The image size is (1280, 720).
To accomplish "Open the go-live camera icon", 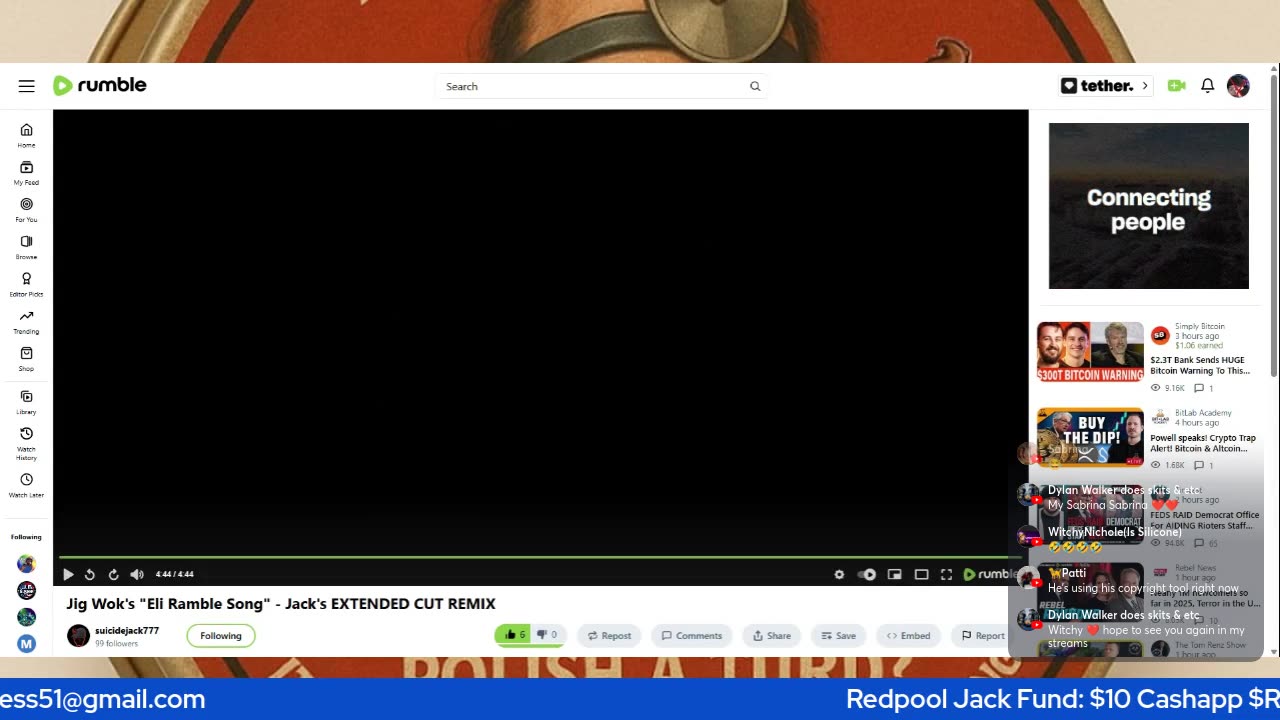I will tap(1177, 86).
